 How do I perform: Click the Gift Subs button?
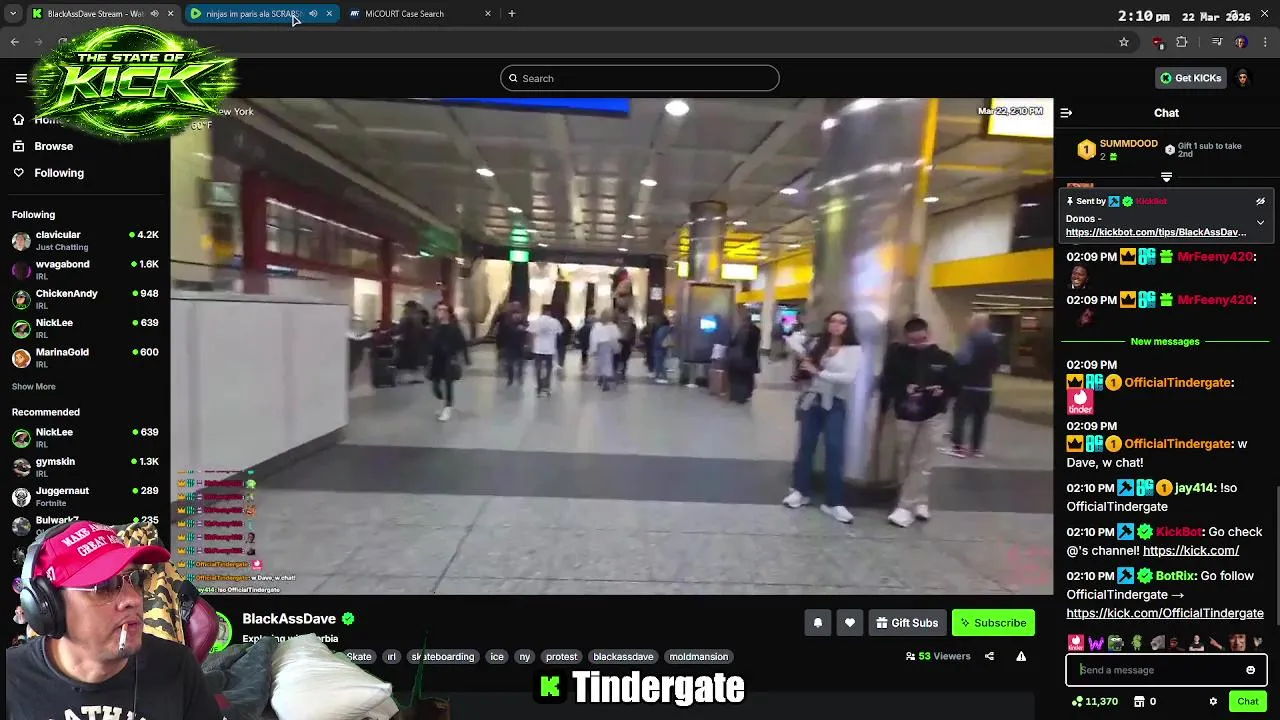(x=907, y=623)
